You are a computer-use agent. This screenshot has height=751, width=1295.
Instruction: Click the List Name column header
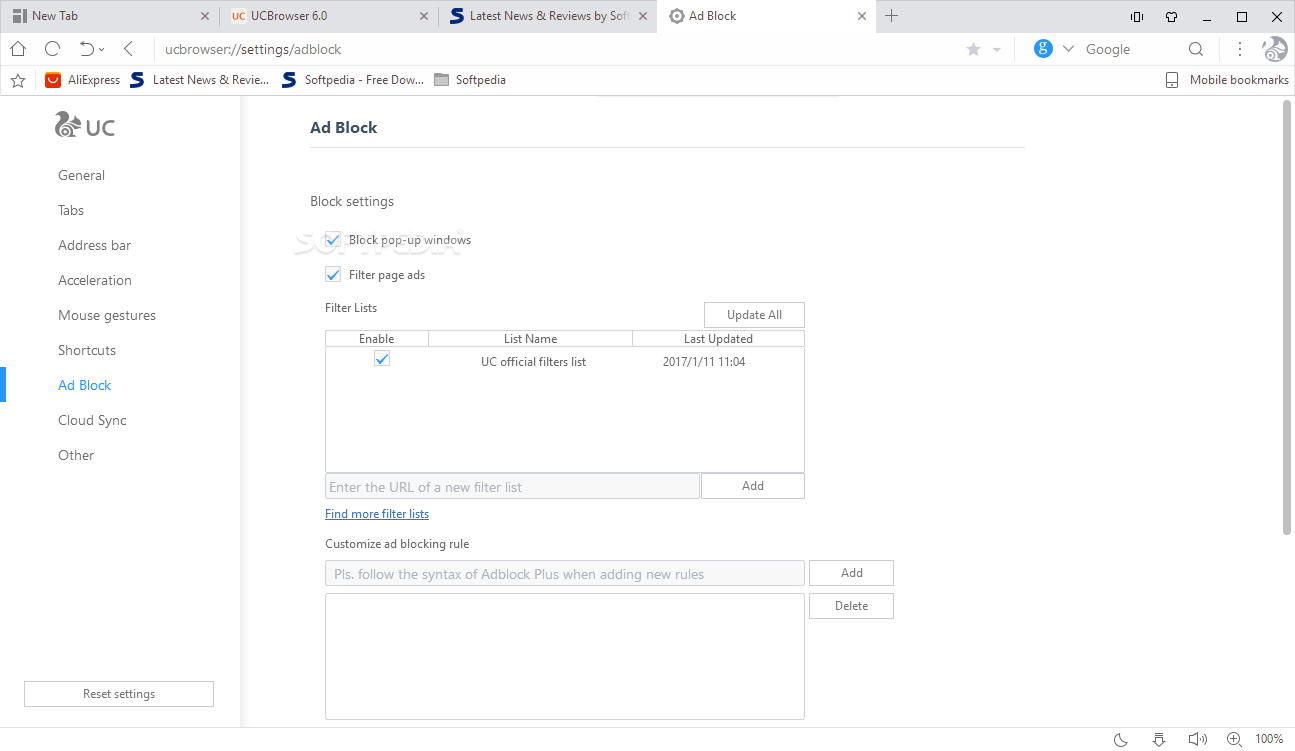pos(531,339)
